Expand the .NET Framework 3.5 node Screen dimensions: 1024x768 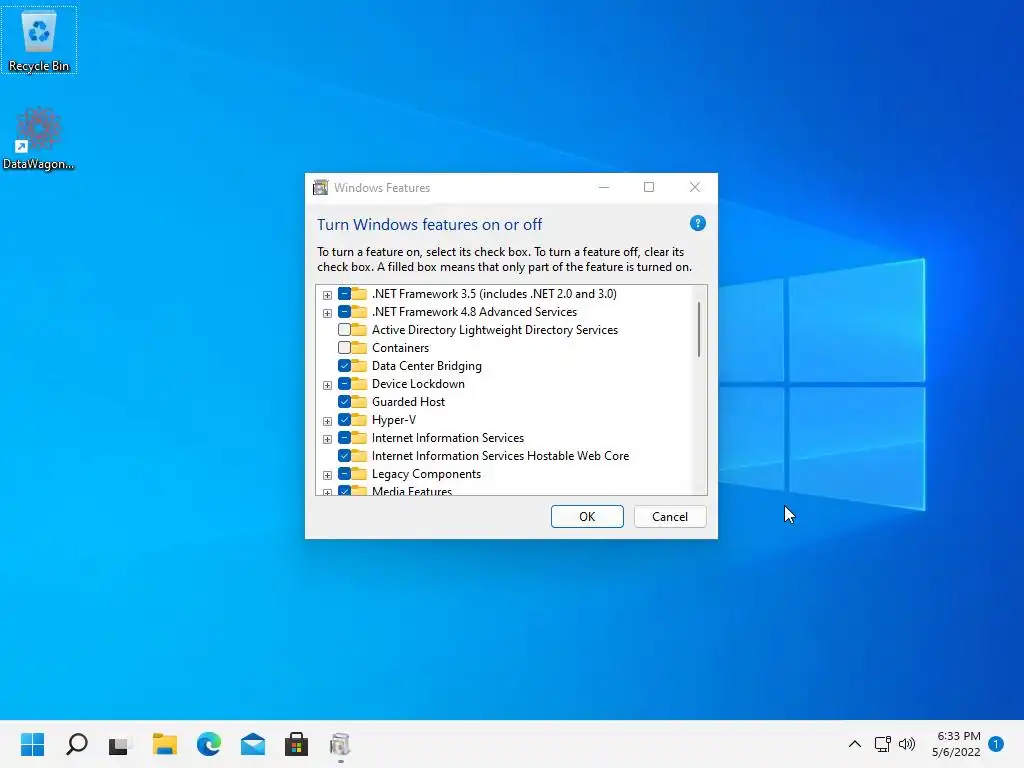pos(327,295)
